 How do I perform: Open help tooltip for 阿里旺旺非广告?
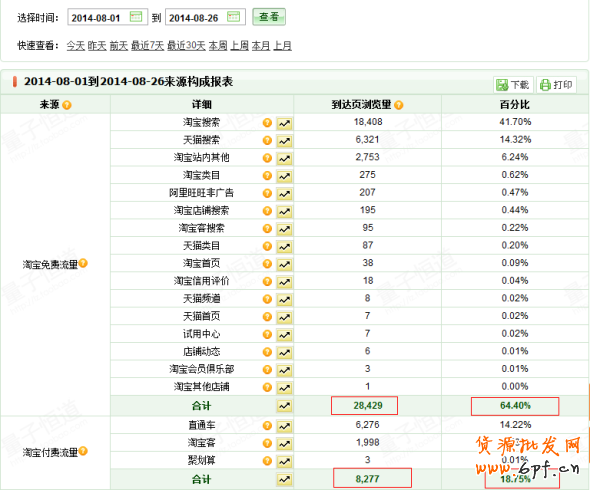[267, 193]
